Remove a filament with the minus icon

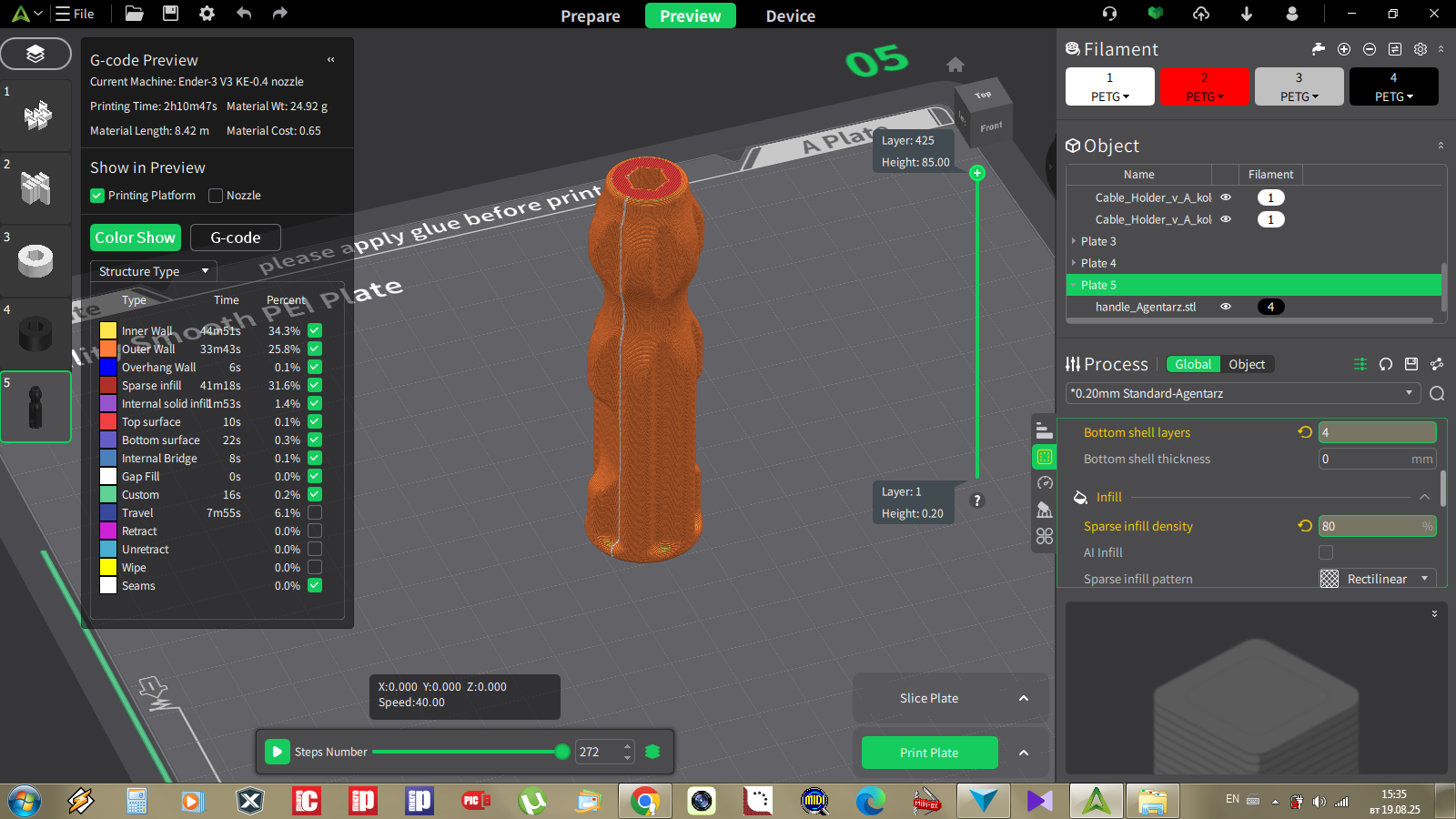1370,49
